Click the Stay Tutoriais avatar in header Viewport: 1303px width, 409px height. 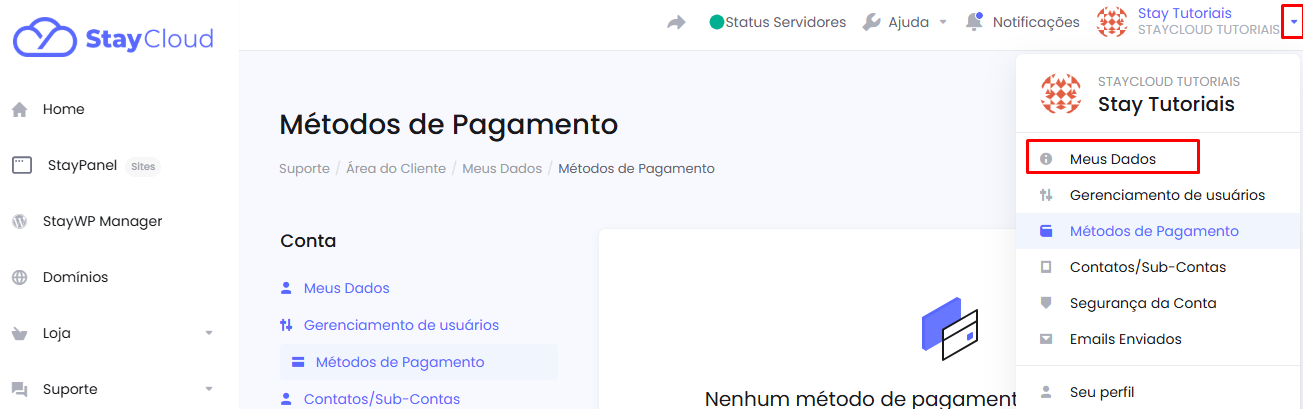(x=1114, y=22)
